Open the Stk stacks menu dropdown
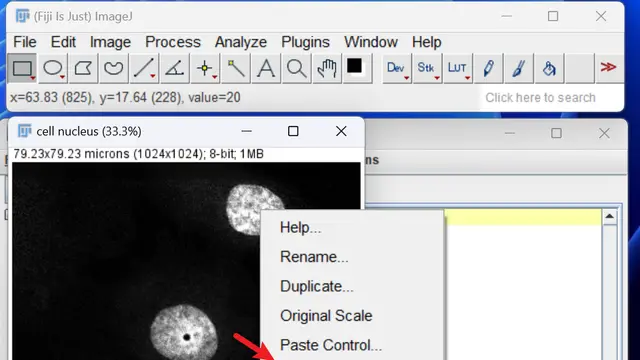Screen dimensions: 640x360 (427, 68)
